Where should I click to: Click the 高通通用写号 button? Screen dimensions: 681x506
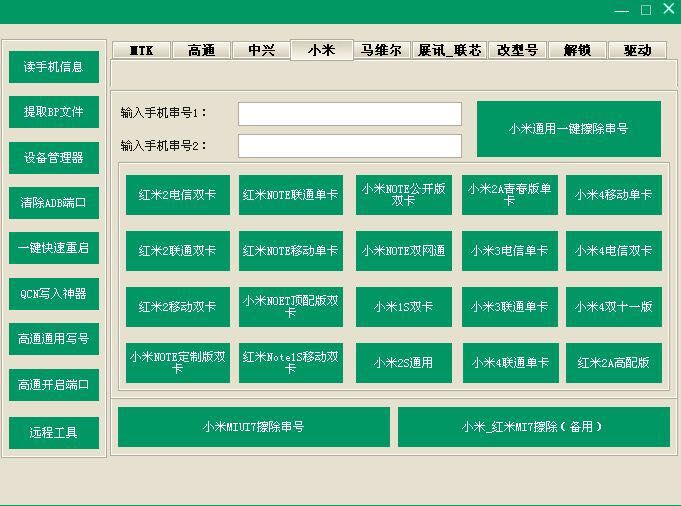pyautogui.click(x=54, y=339)
